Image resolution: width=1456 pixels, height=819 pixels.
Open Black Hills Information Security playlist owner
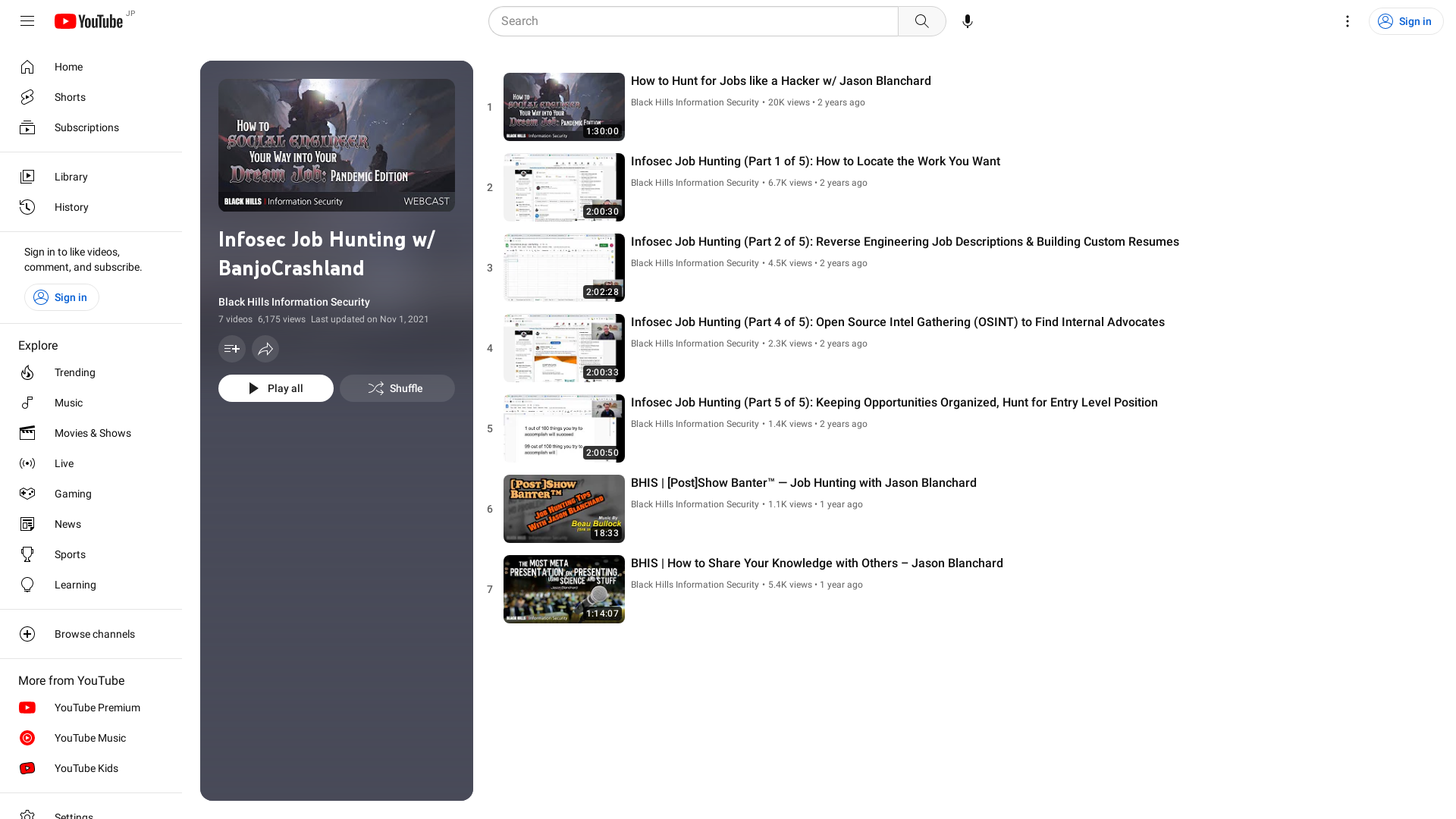tap(294, 302)
